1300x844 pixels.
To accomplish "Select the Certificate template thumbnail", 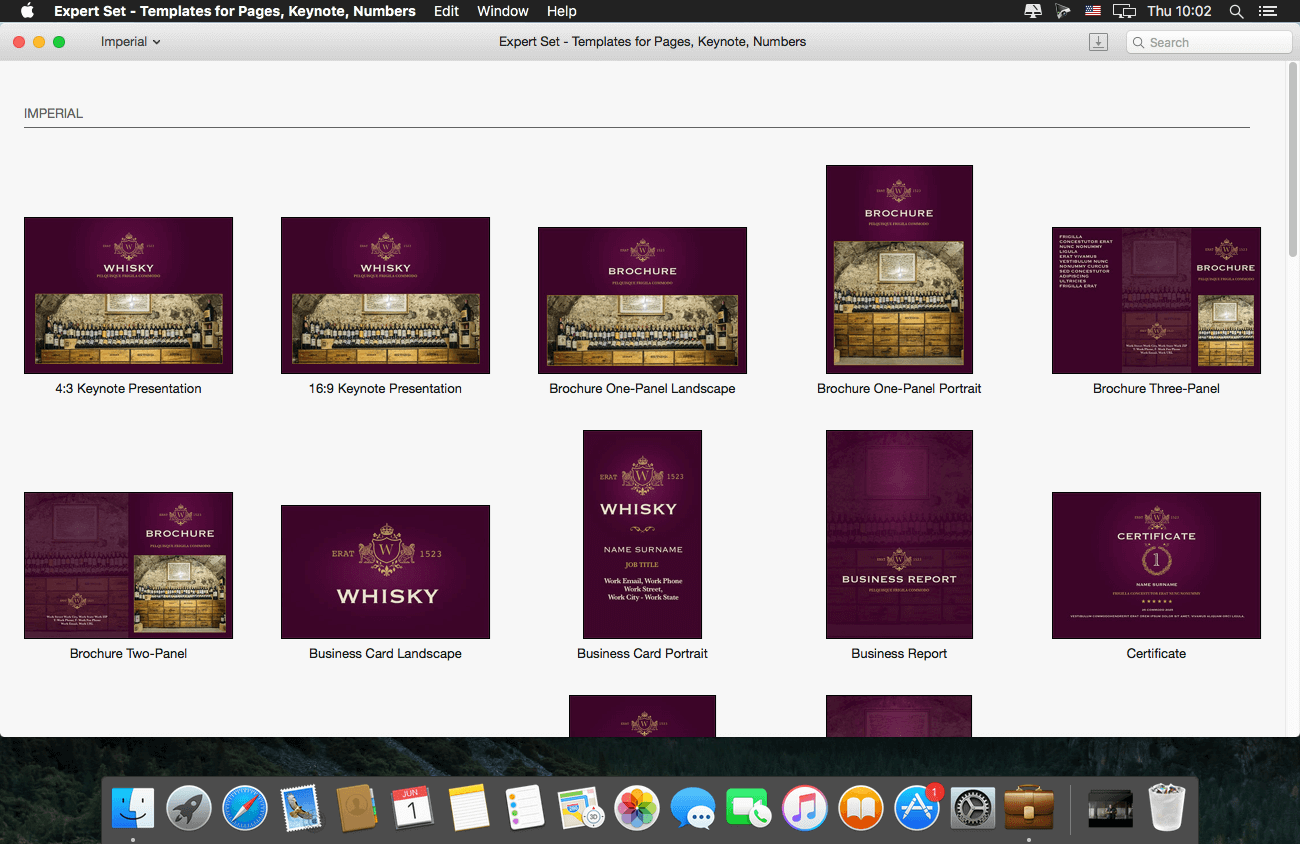I will (x=1156, y=565).
